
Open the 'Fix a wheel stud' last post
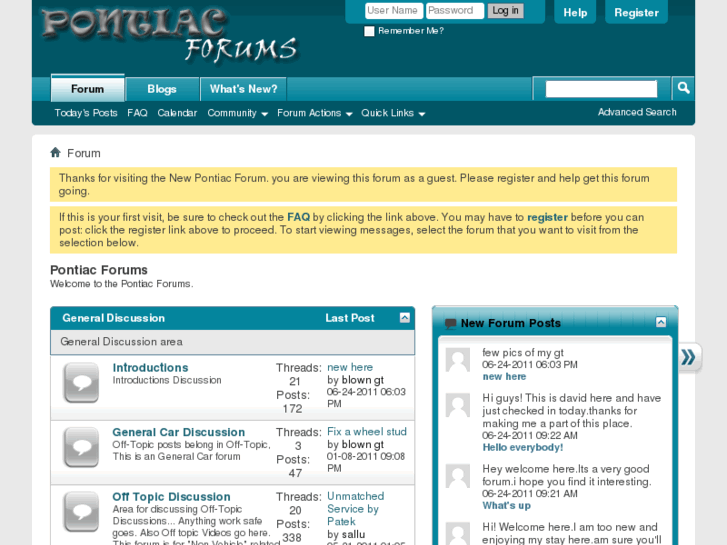pyautogui.click(x=367, y=432)
